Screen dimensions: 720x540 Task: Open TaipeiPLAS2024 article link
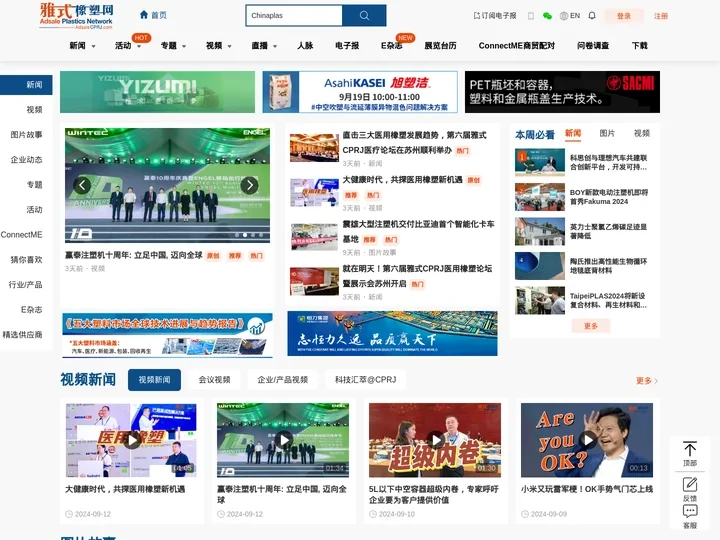(x=608, y=300)
